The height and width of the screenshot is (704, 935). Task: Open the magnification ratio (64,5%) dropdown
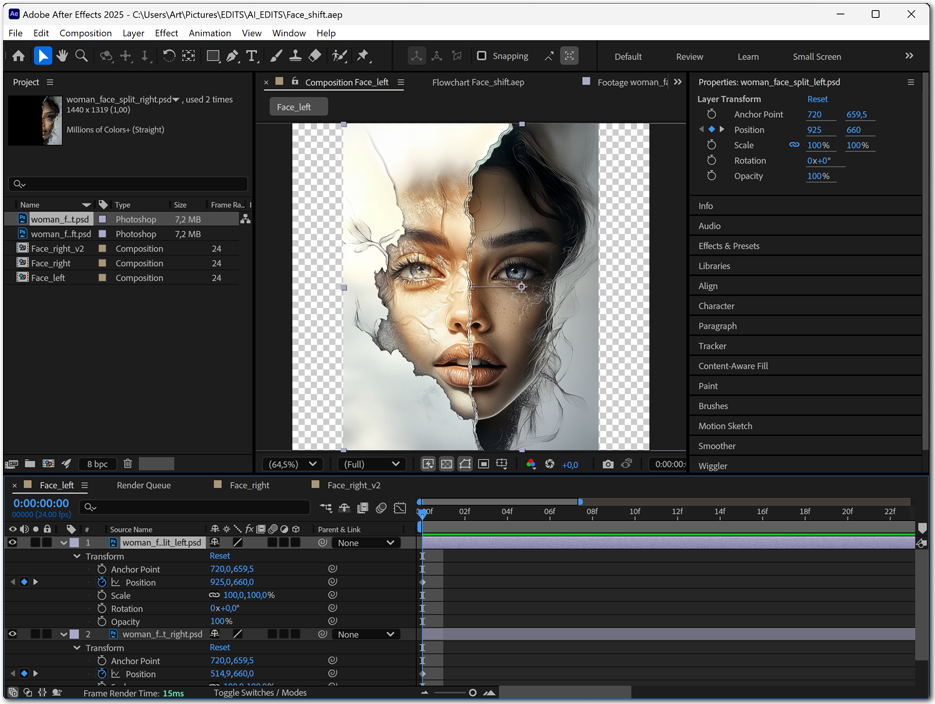point(292,464)
